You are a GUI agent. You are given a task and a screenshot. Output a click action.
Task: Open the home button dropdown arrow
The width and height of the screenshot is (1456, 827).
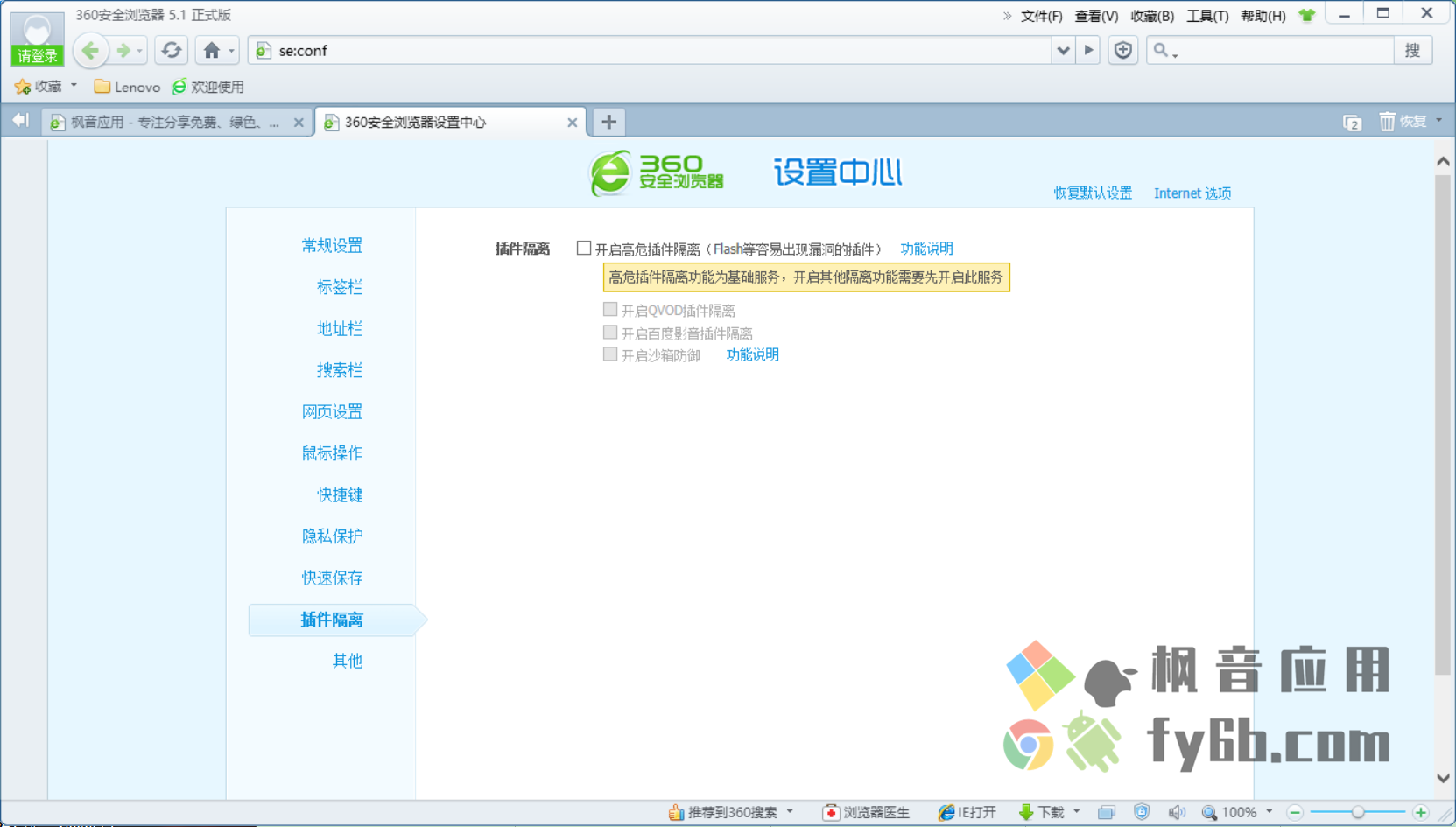(x=231, y=51)
